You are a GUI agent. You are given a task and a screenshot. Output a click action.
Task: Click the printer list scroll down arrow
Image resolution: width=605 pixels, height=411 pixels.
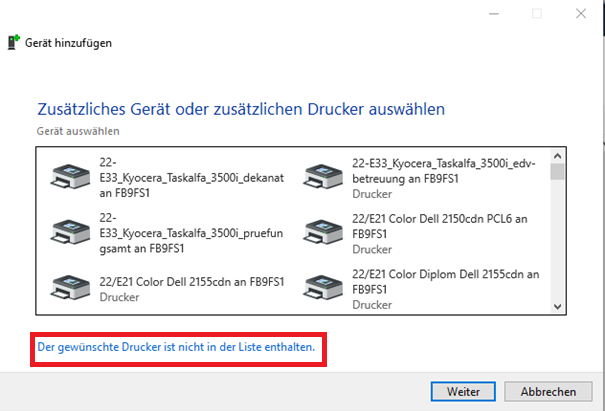(557, 306)
